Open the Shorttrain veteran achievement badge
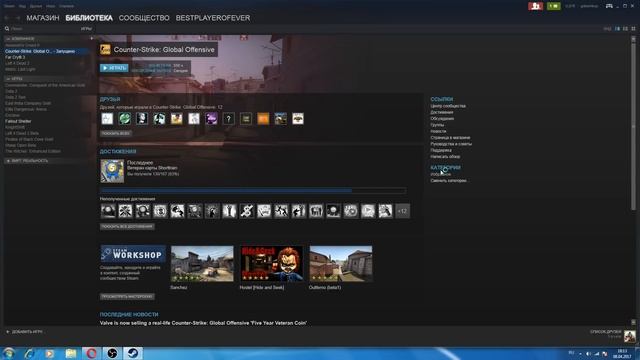The height and width of the screenshot is (360, 640). 112,171
